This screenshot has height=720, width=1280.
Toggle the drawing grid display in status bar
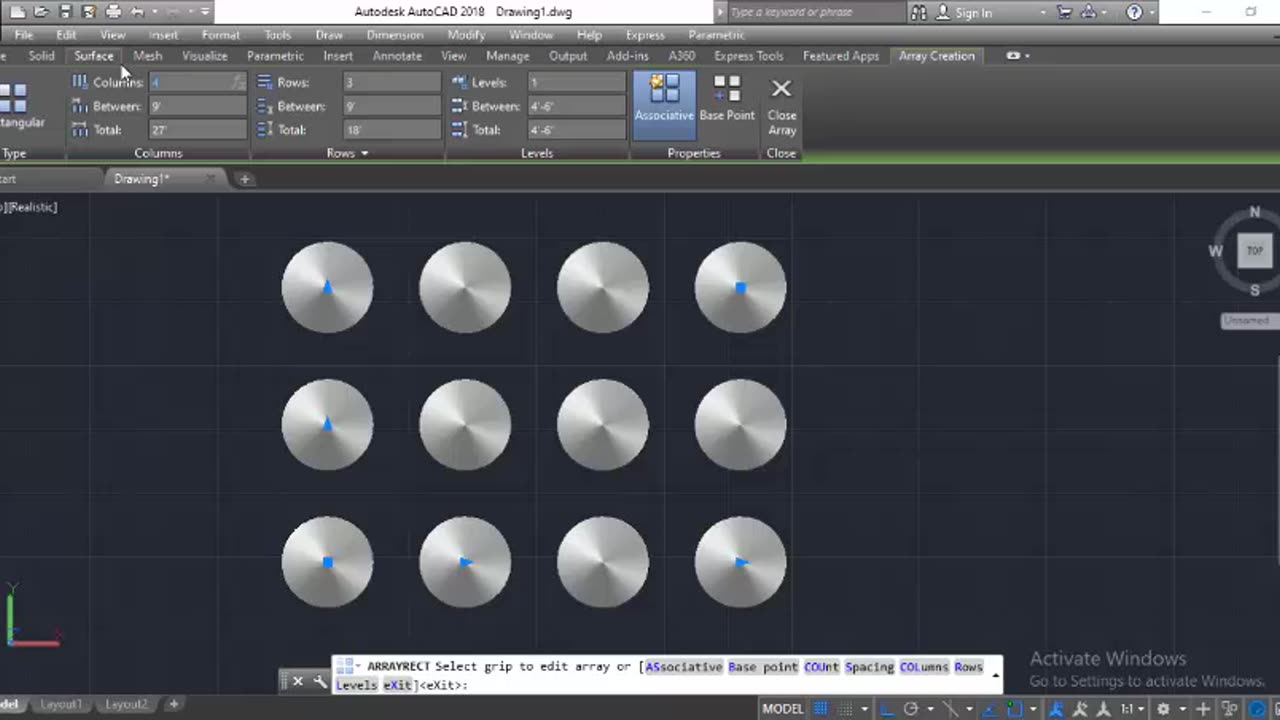[820, 708]
